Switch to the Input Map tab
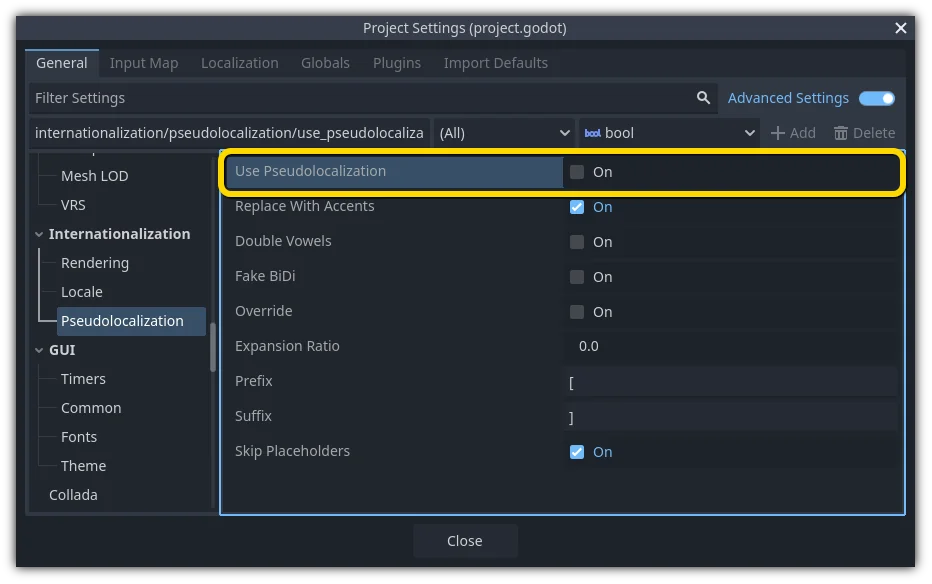Screen dimensions: 932x584 click(144, 62)
